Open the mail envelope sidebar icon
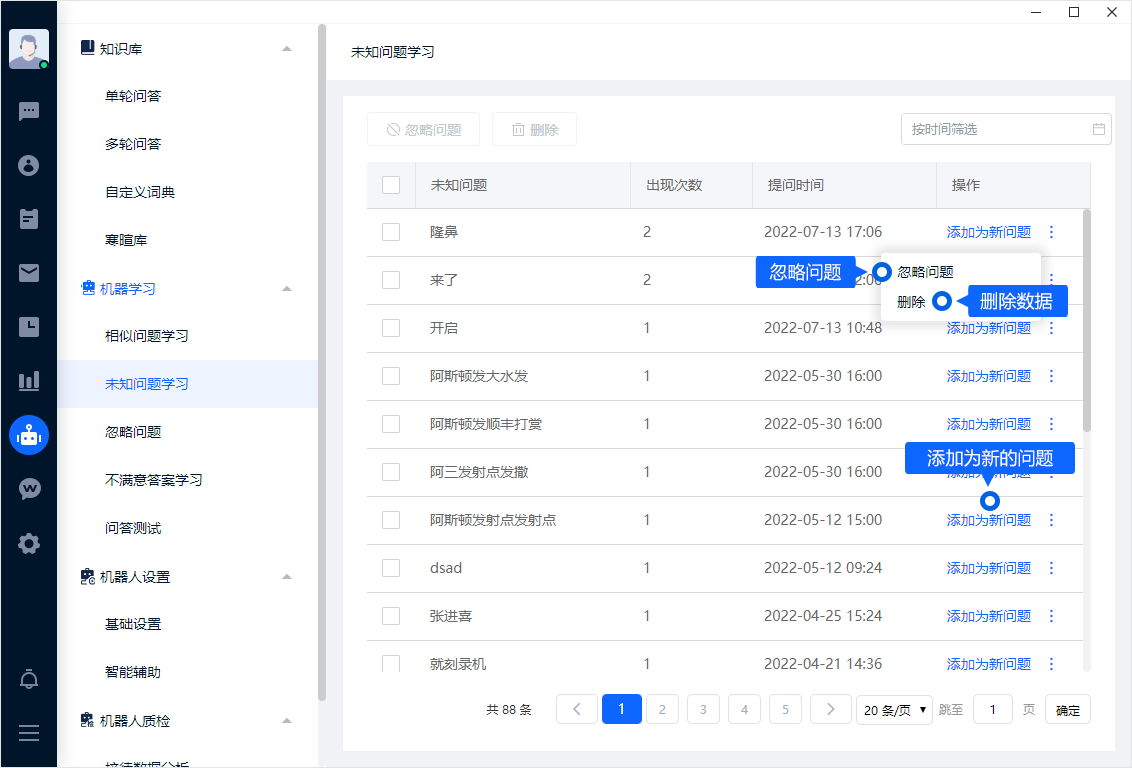 pyautogui.click(x=29, y=273)
